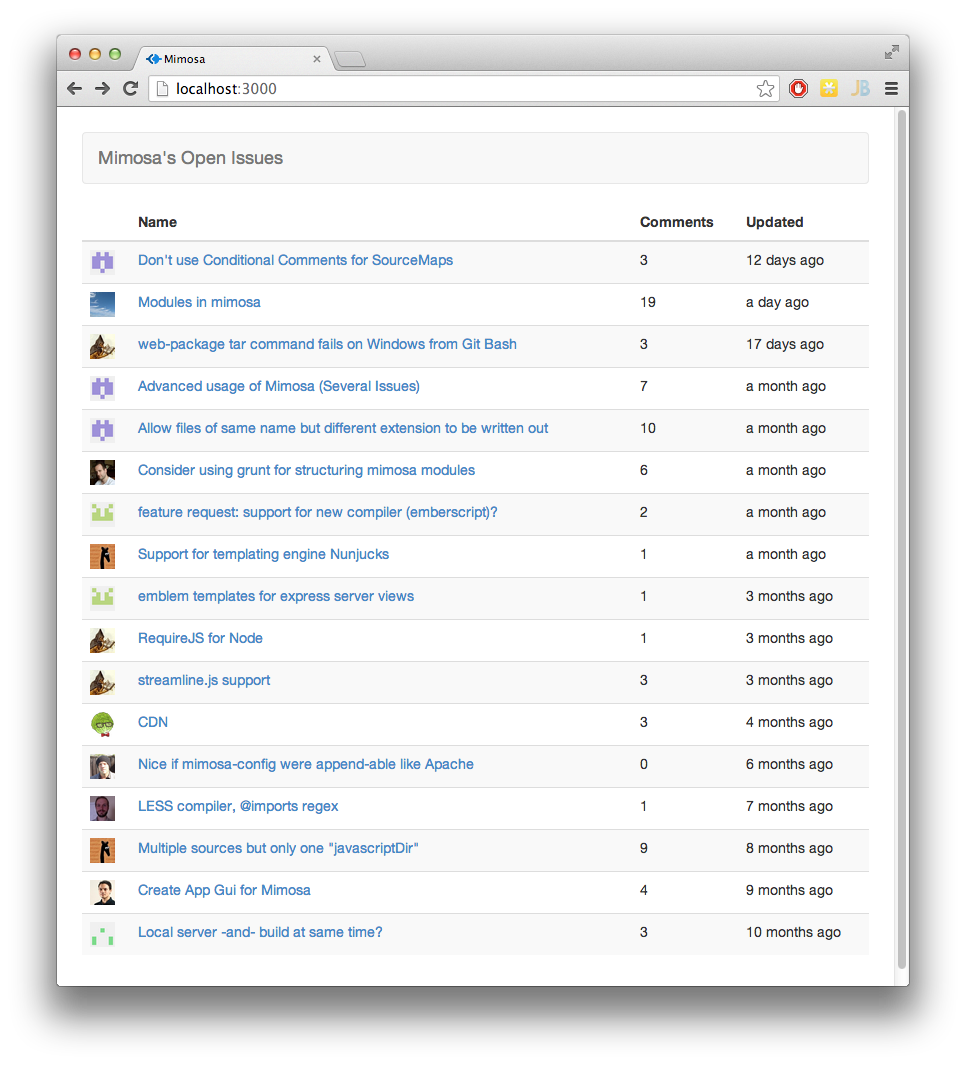This screenshot has height=1065, width=966.
Task: Select the Mimosa browser tab
Action: click(x=231, y=59)
